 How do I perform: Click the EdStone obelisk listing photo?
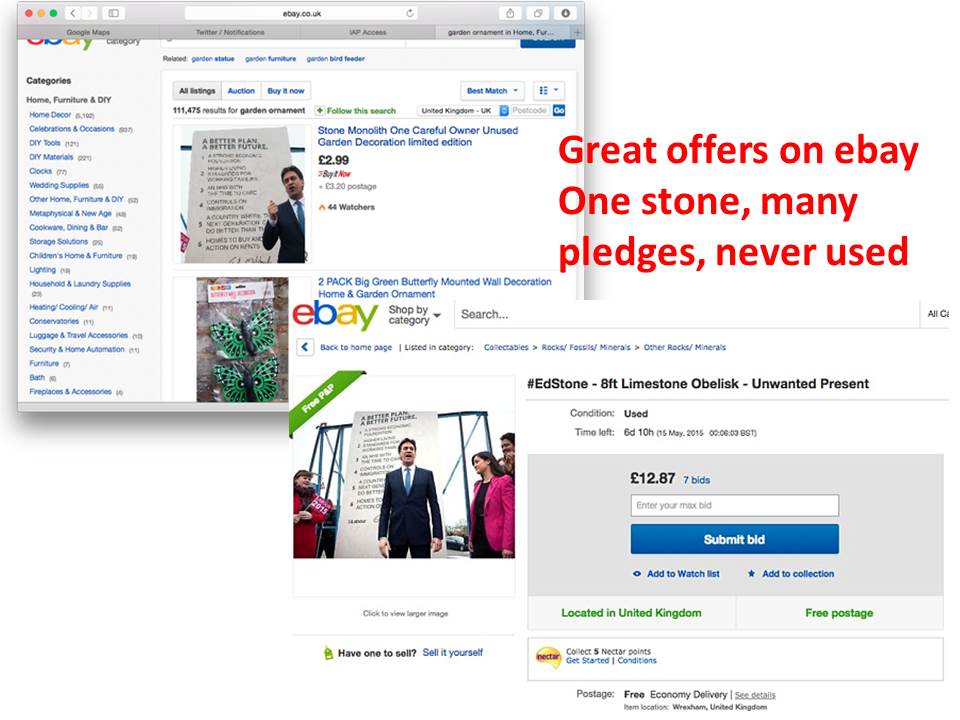point(404,484)
